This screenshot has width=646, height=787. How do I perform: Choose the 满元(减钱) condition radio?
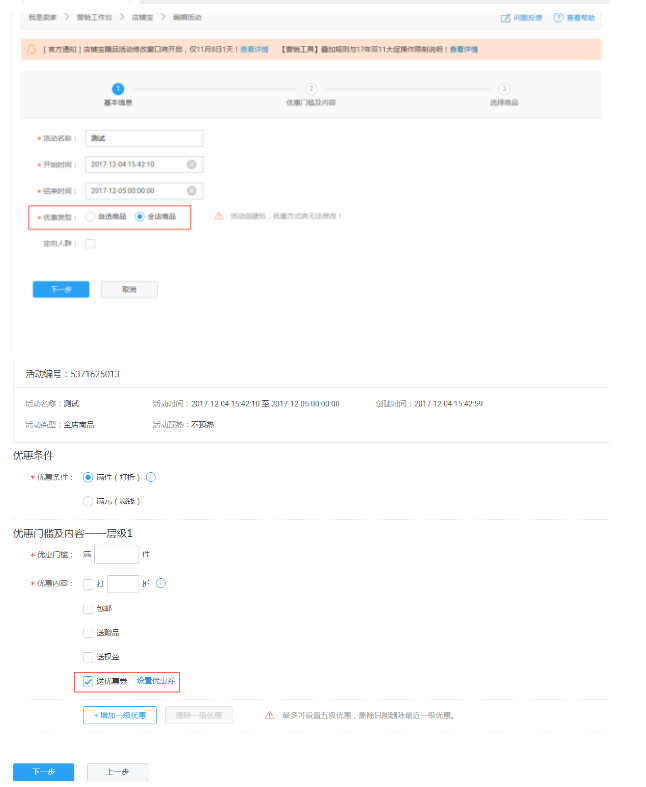88,501
